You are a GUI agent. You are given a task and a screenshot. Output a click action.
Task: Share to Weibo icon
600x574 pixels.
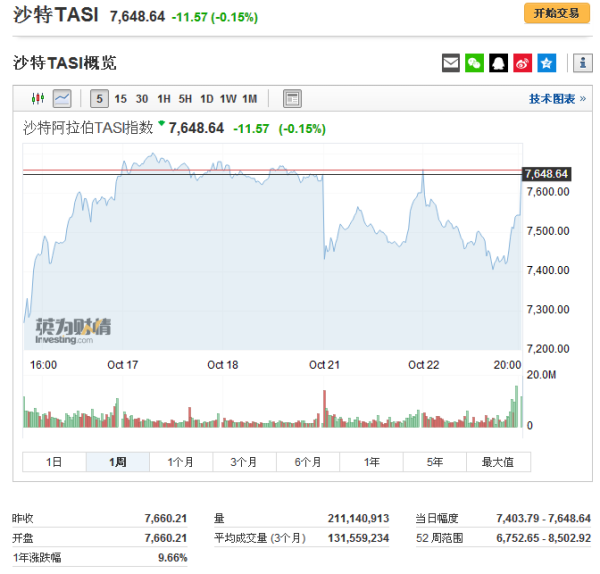coord(522,63)
